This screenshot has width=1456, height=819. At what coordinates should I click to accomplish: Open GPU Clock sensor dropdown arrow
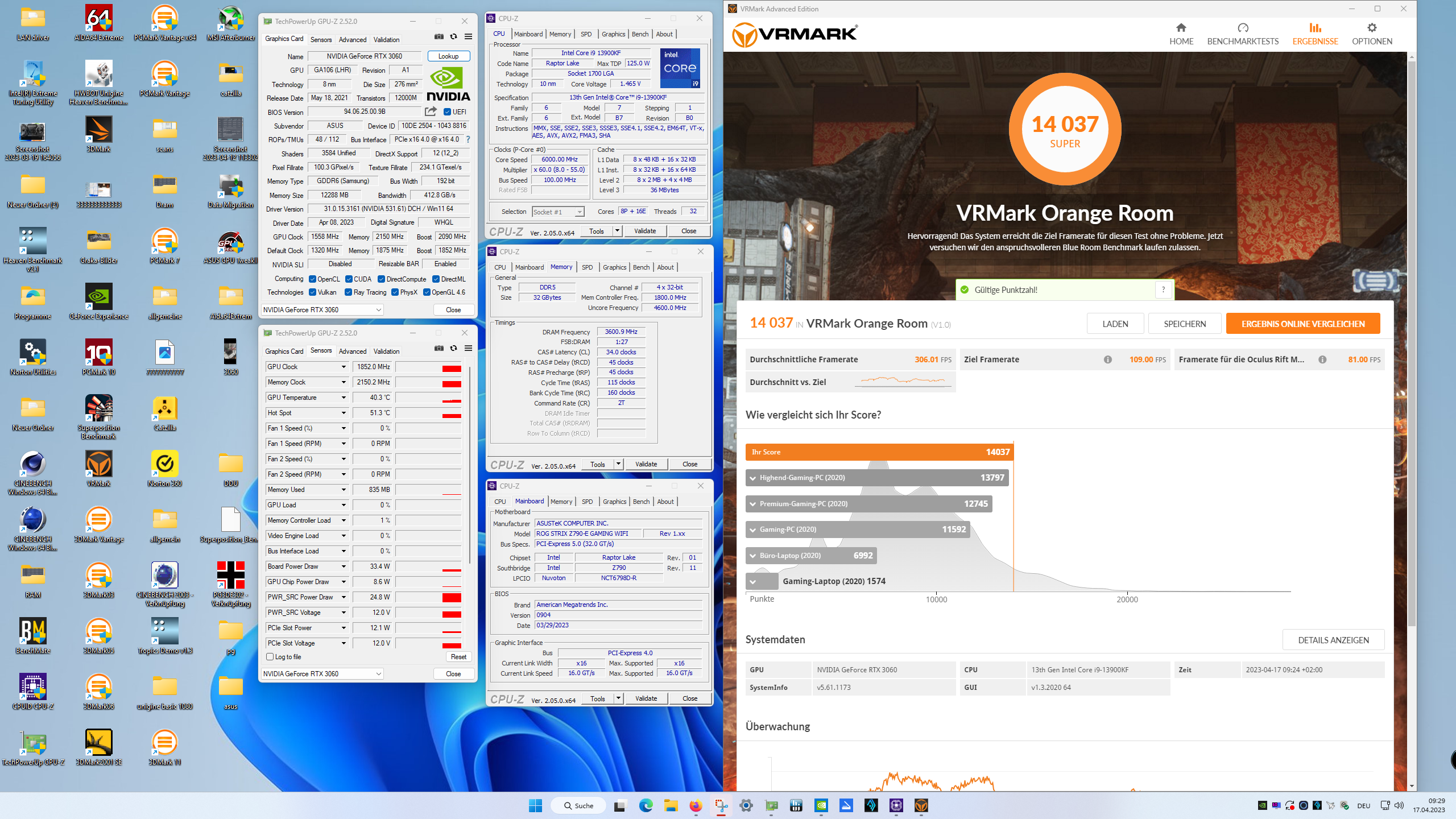(344, 367)
